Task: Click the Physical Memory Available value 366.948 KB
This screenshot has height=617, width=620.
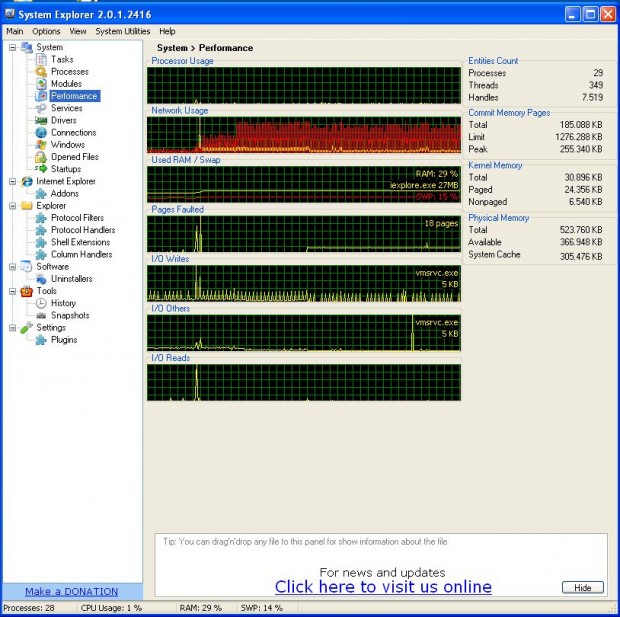Action: click(581, 242)
